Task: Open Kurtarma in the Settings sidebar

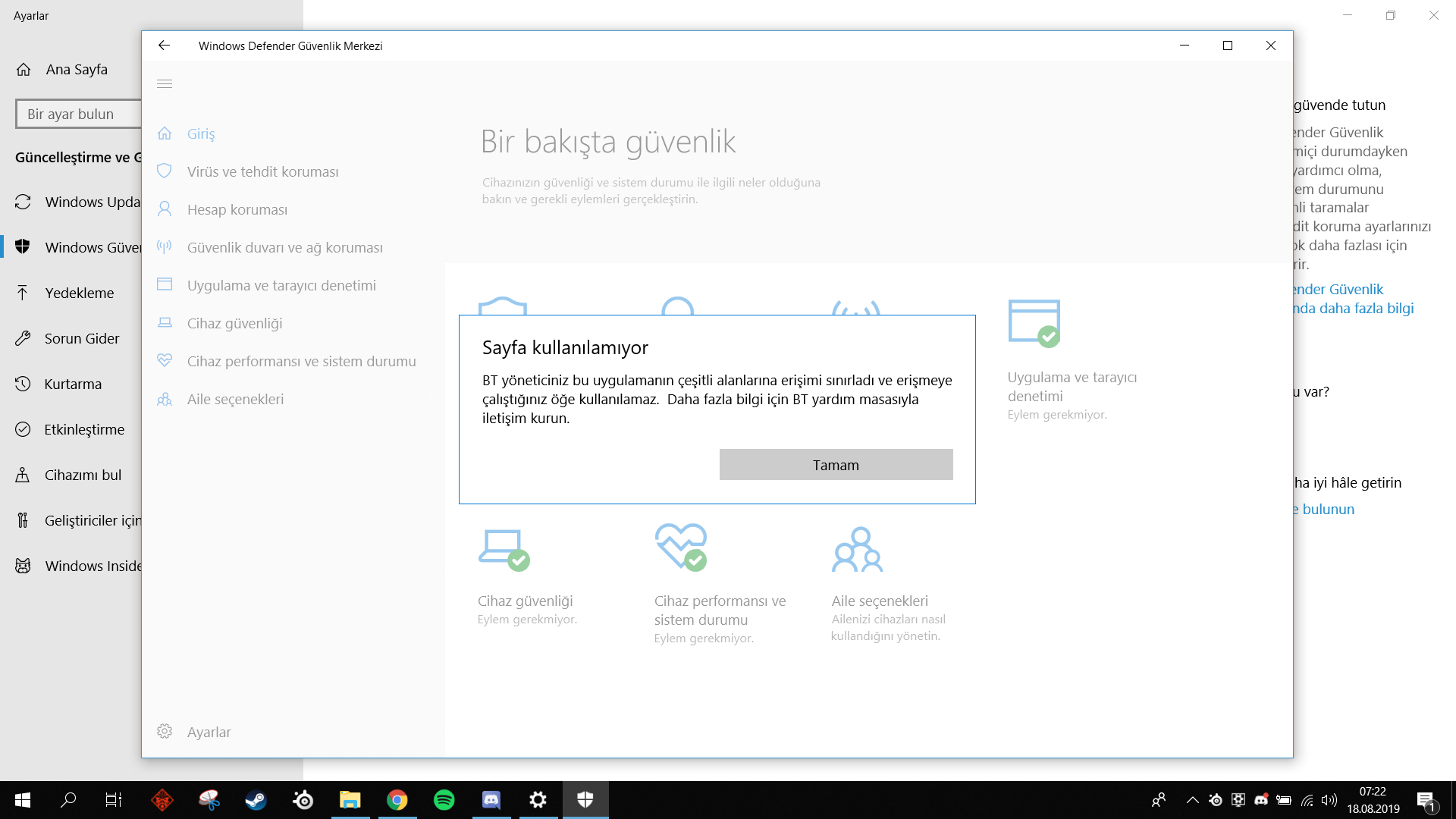Action: tap(73, 384)
